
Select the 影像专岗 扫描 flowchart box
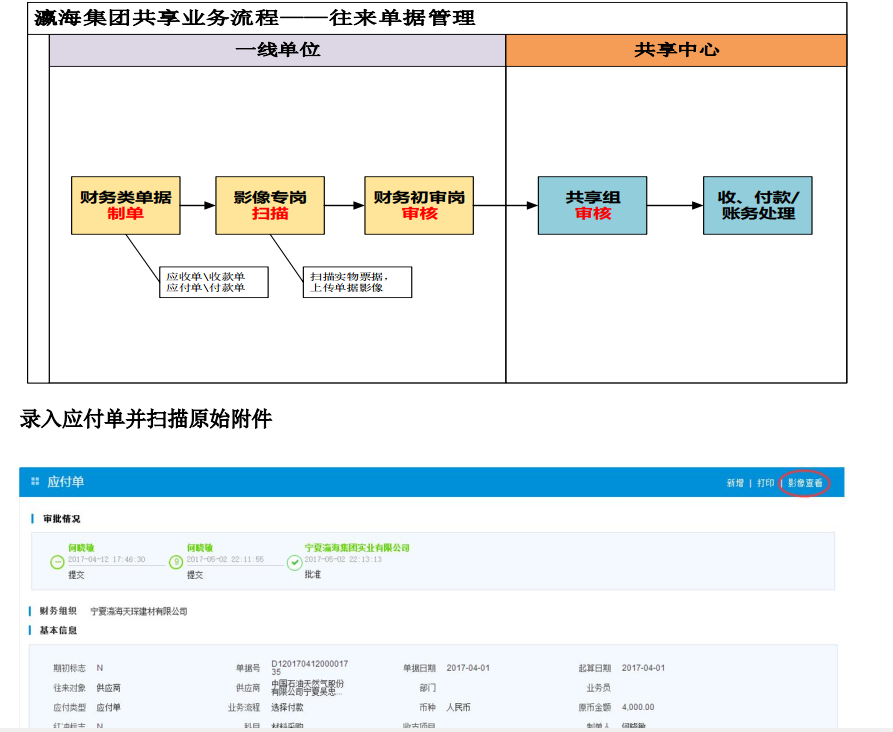coord(270,206)
